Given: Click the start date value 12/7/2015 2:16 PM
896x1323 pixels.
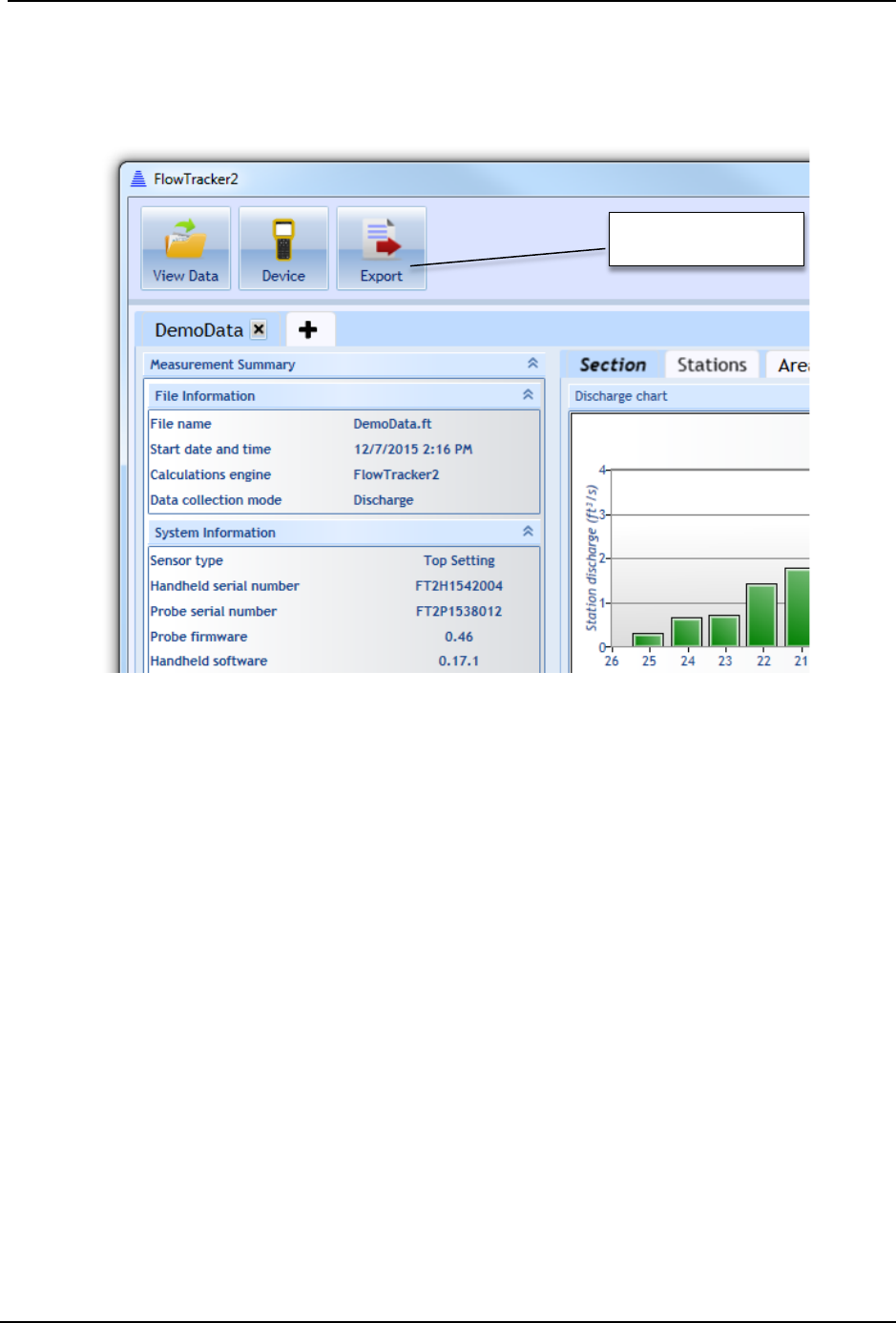Looking at the screenshot, I should pos(413,450).
